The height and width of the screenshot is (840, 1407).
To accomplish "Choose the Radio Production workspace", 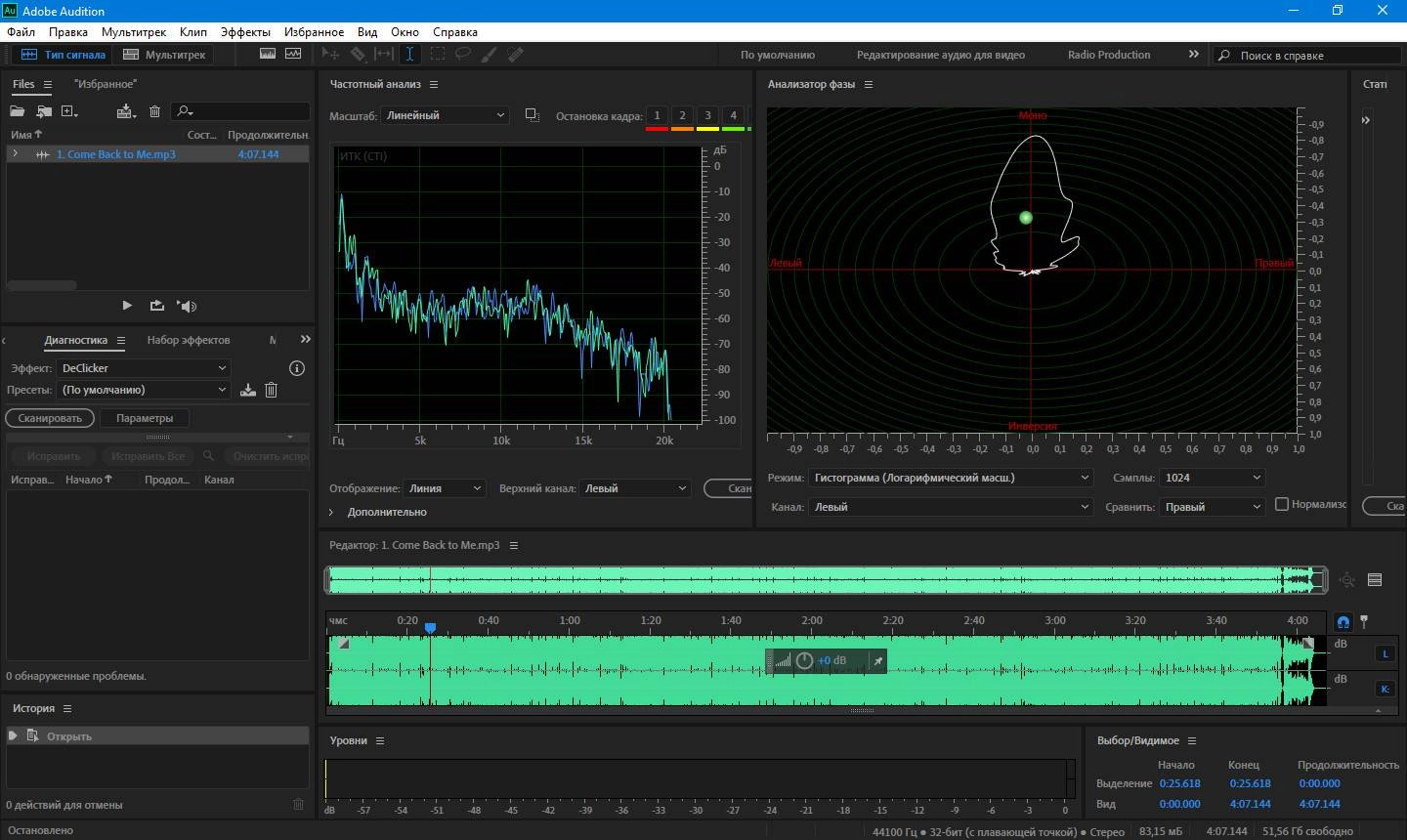I will (1109, 55).
